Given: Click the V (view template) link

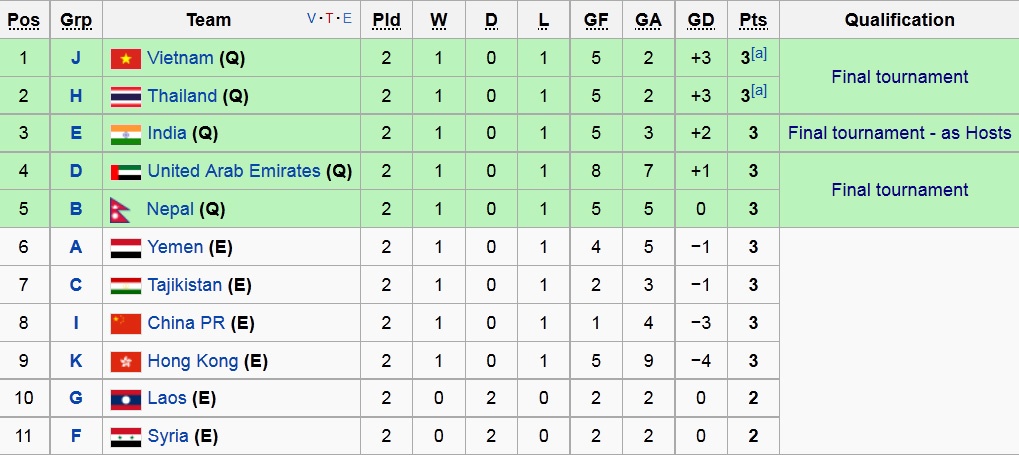Looking at the screenshot, I should (312, 19).
